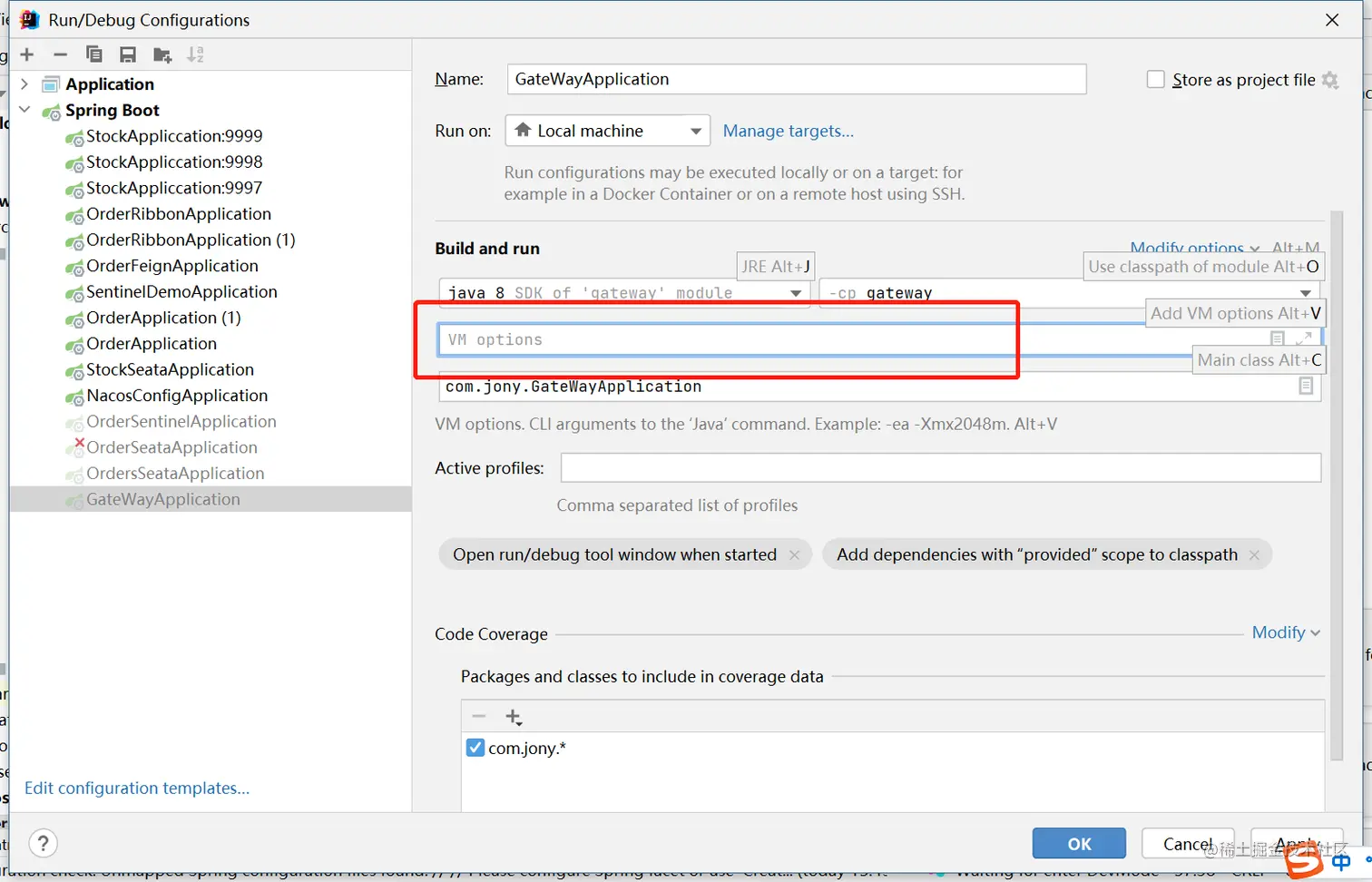Remove the selected configuration with minus icon
Screen dimensions: 1372x882
60,54
